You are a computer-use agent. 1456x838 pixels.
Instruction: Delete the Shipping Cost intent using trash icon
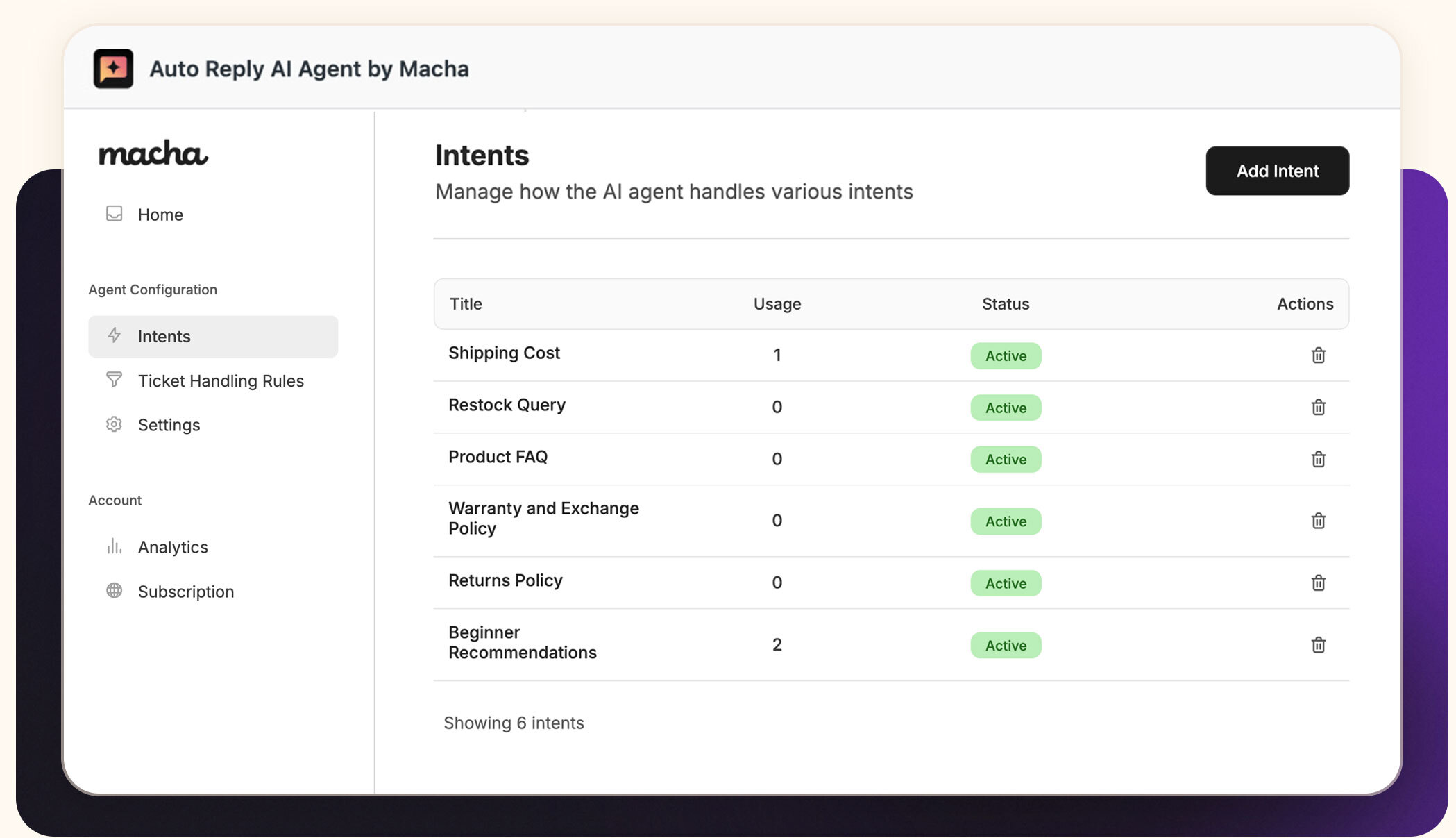(x=1318, y=355)
